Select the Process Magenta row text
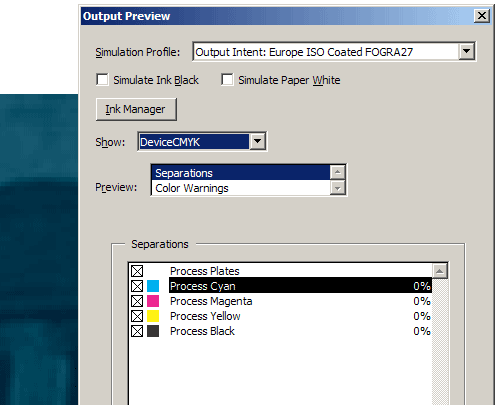502x405 pixels. click(211, 301)
